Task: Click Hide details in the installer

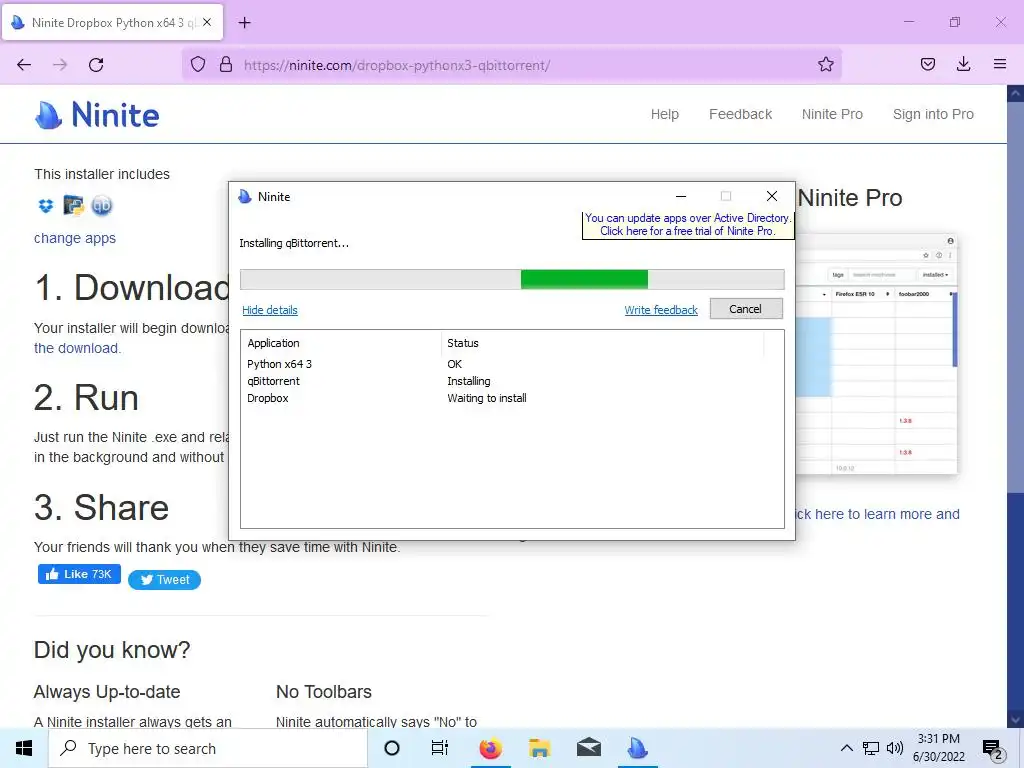Action: (270, 310)
